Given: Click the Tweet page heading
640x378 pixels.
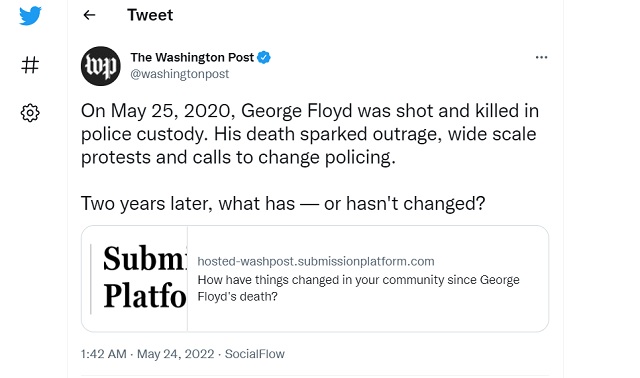Looking at the screenshot, I should [x=150, y=15].
